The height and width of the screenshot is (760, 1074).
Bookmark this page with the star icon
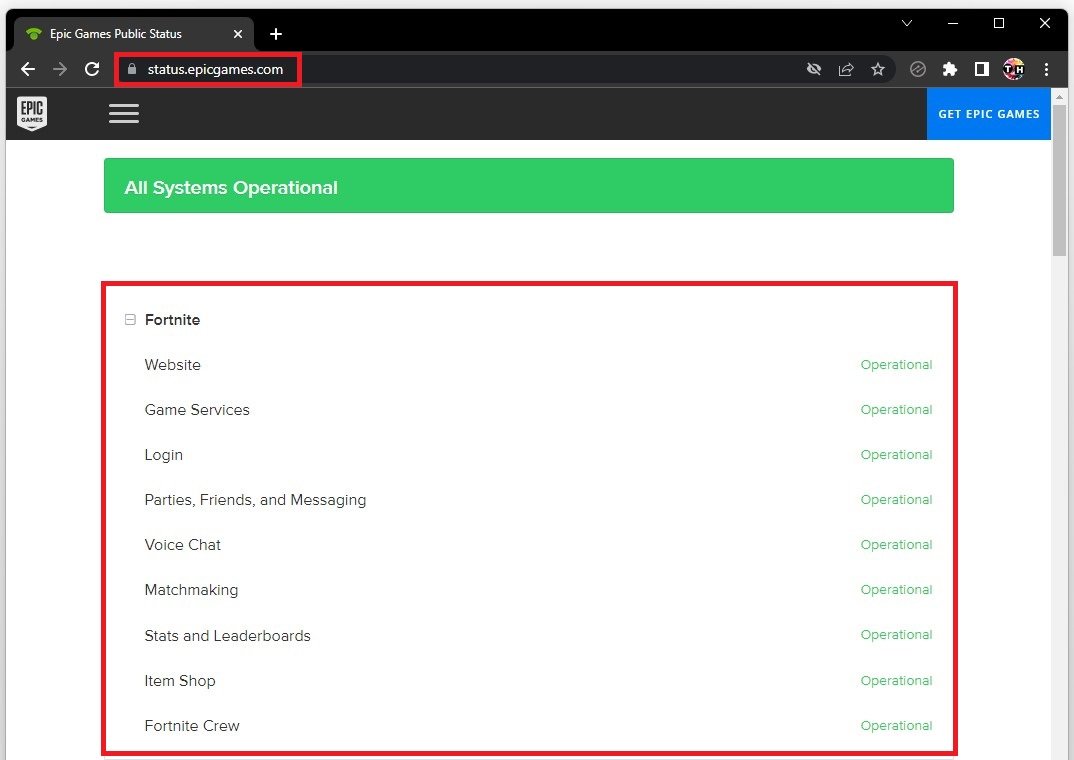click(878, 69)
